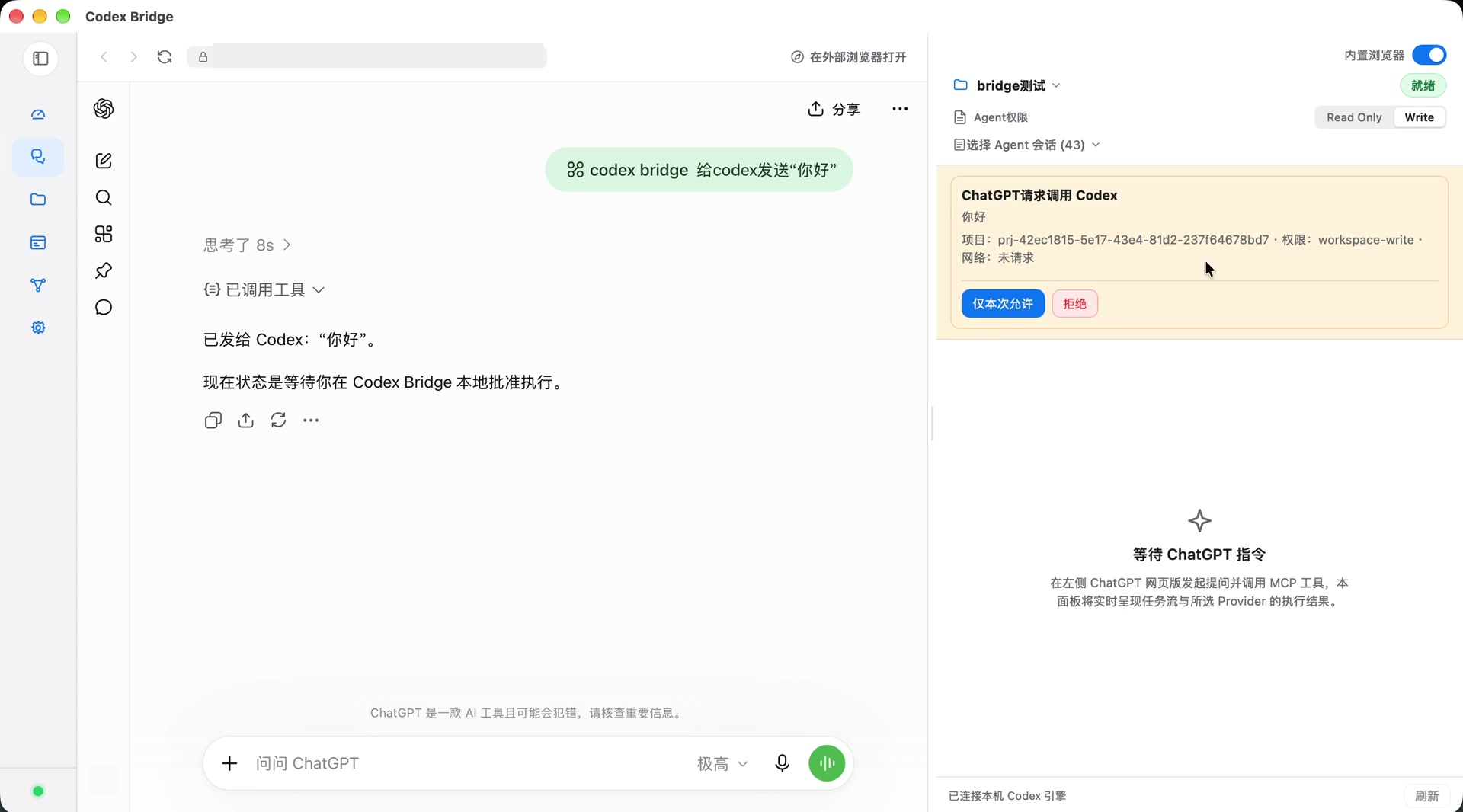Share the ChatGPT response via upload icon
The width and height of the screenshot is (1463, 812).
pyautogui.click(x=245, y=420)
